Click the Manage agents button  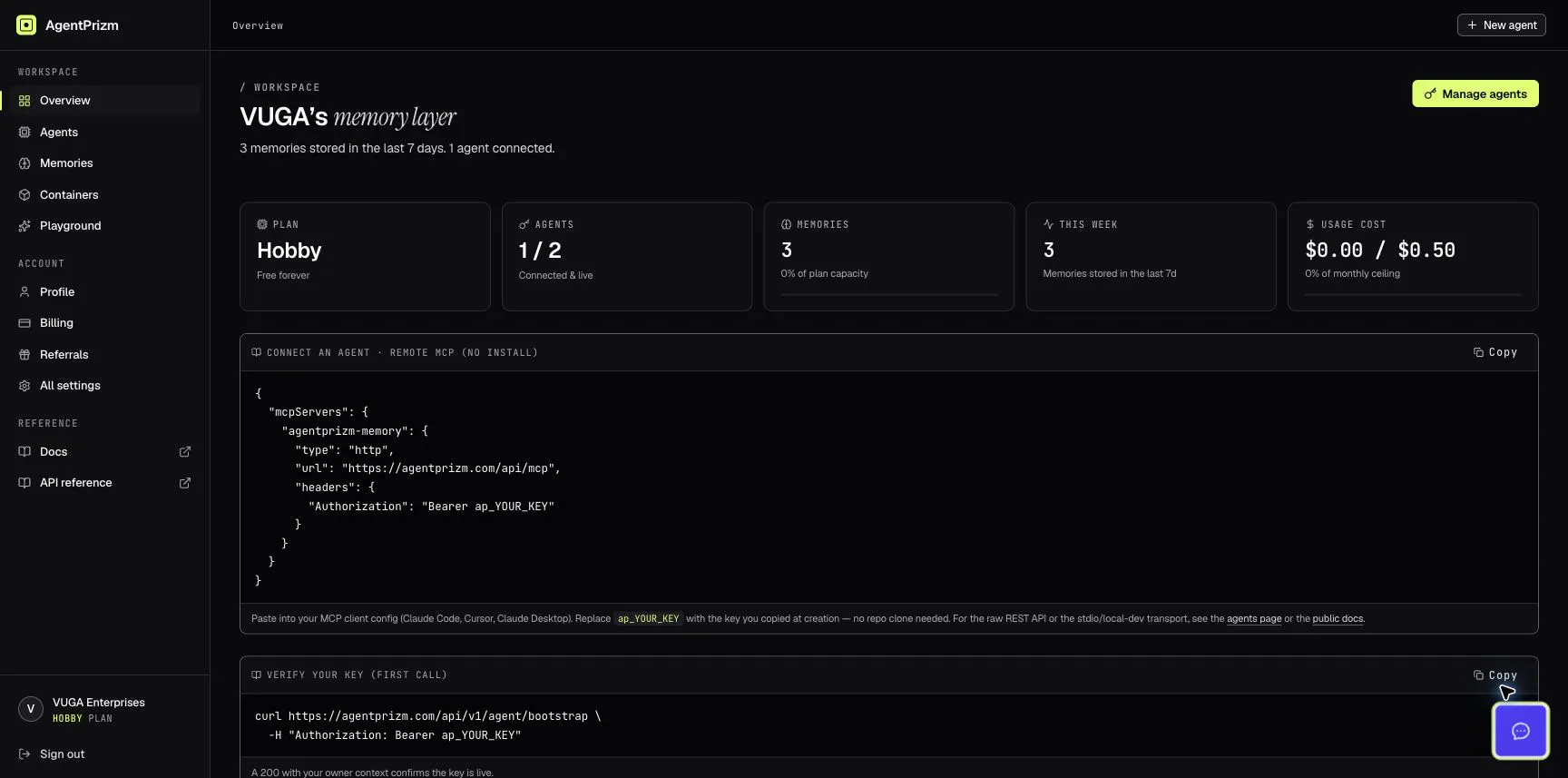(x=1475, y=94)
